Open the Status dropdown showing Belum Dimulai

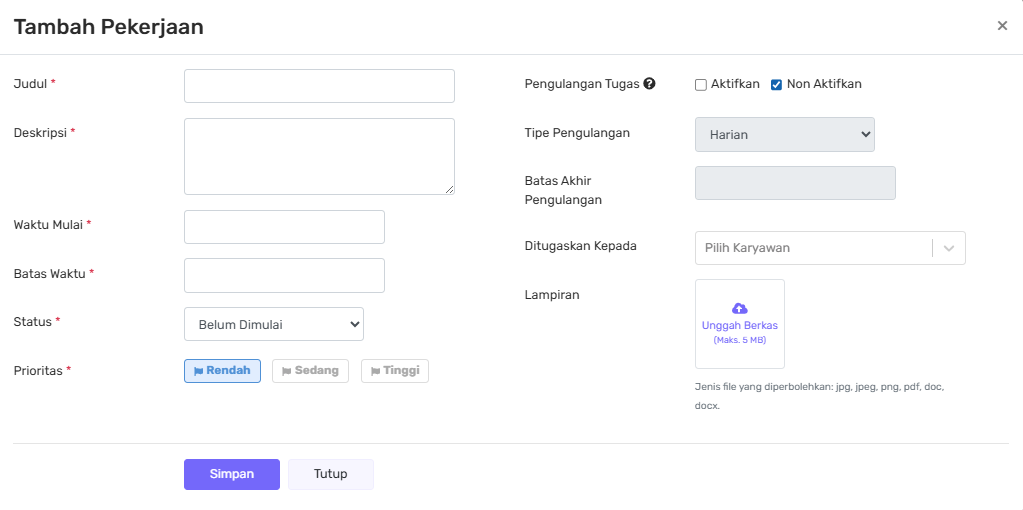[x=274, y=324]
